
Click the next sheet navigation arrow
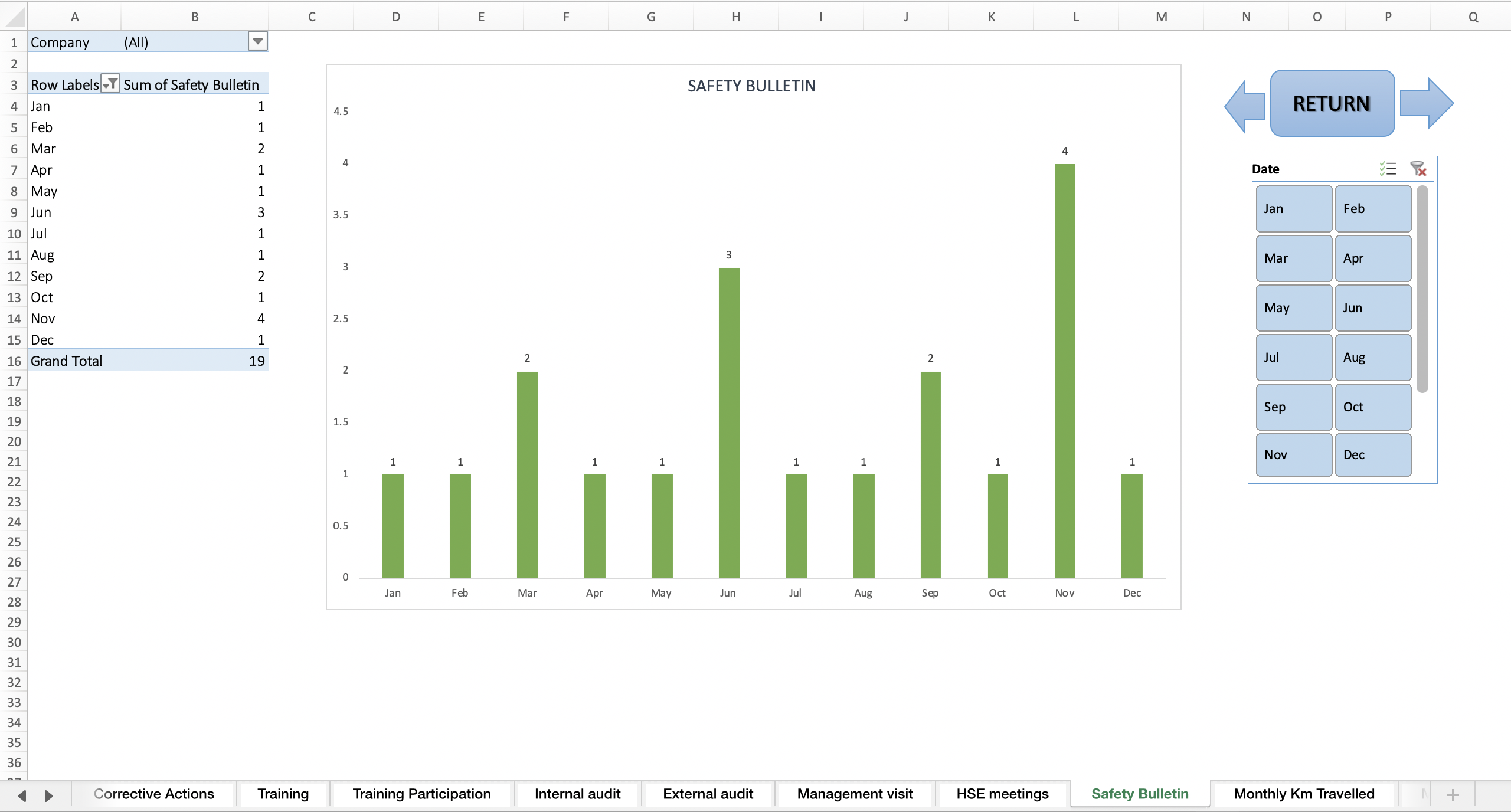[x=49, y=794]
